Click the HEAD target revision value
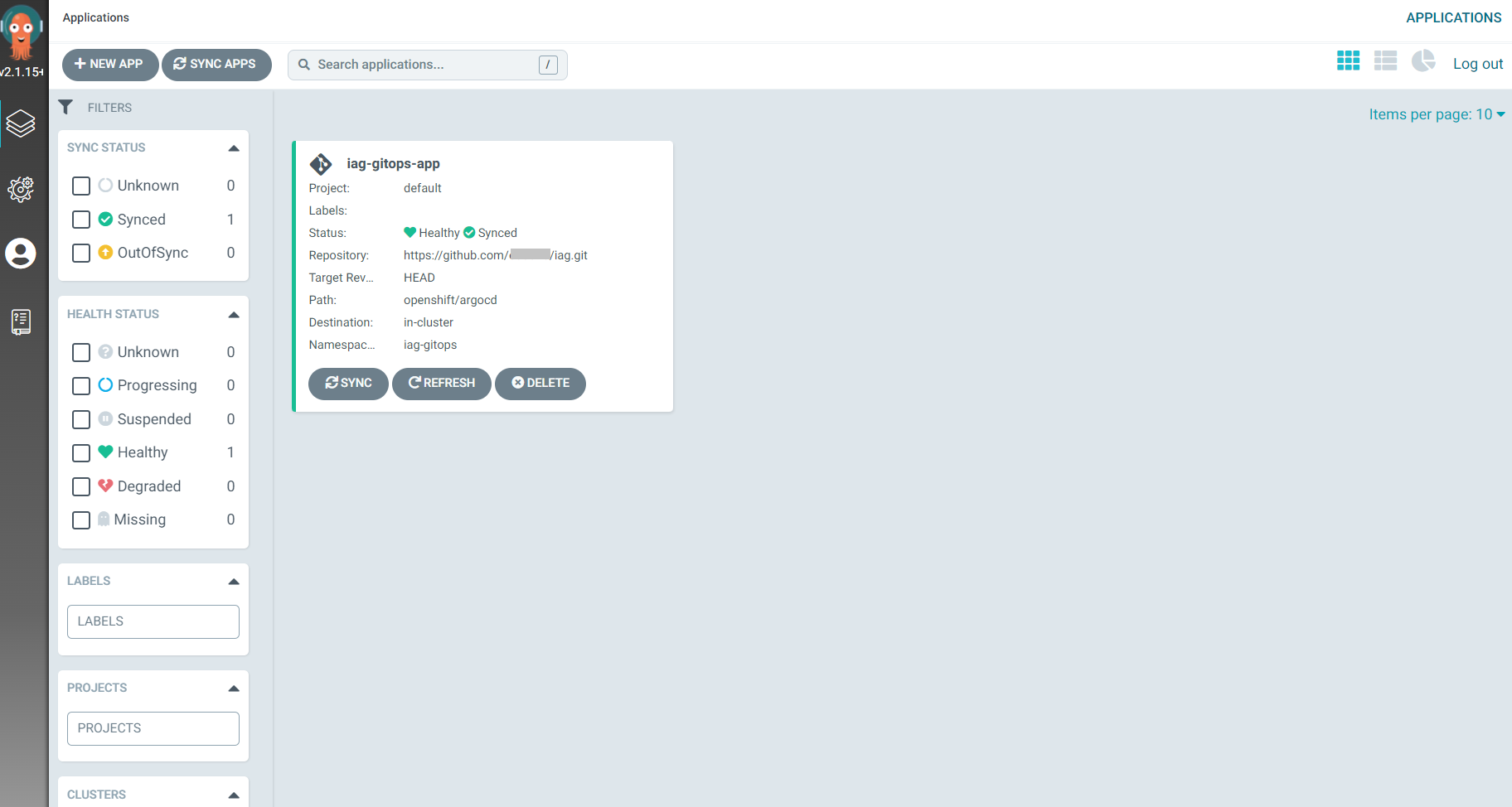This screenshot has height=807, width=1512. click(x=419, y=278)
